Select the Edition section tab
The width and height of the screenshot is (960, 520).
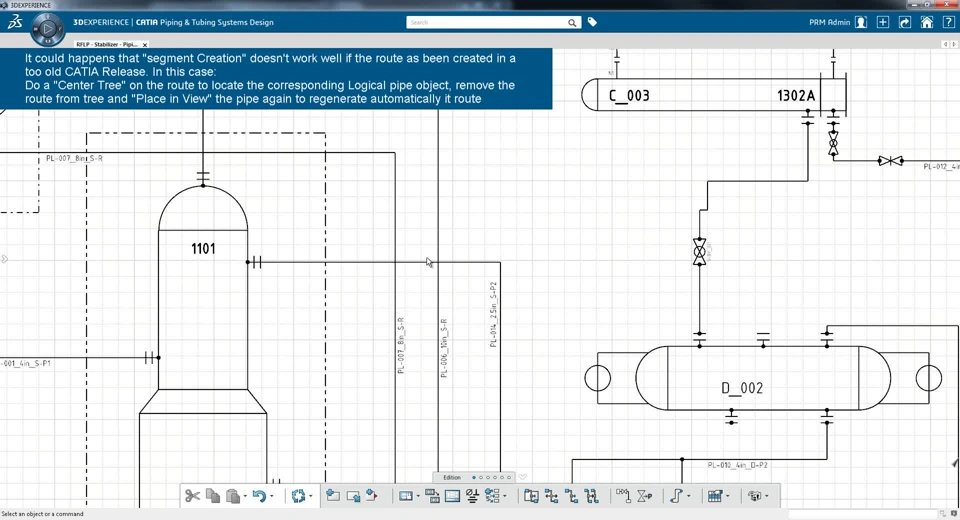(452, 477)
